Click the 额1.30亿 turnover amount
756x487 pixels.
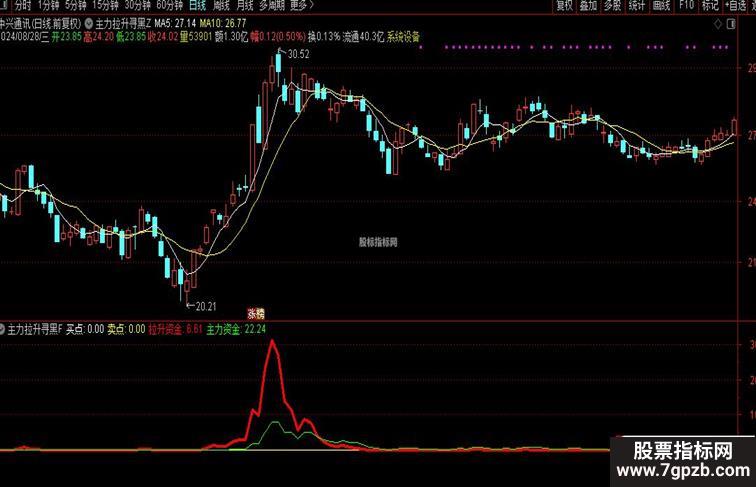(231, 37)
